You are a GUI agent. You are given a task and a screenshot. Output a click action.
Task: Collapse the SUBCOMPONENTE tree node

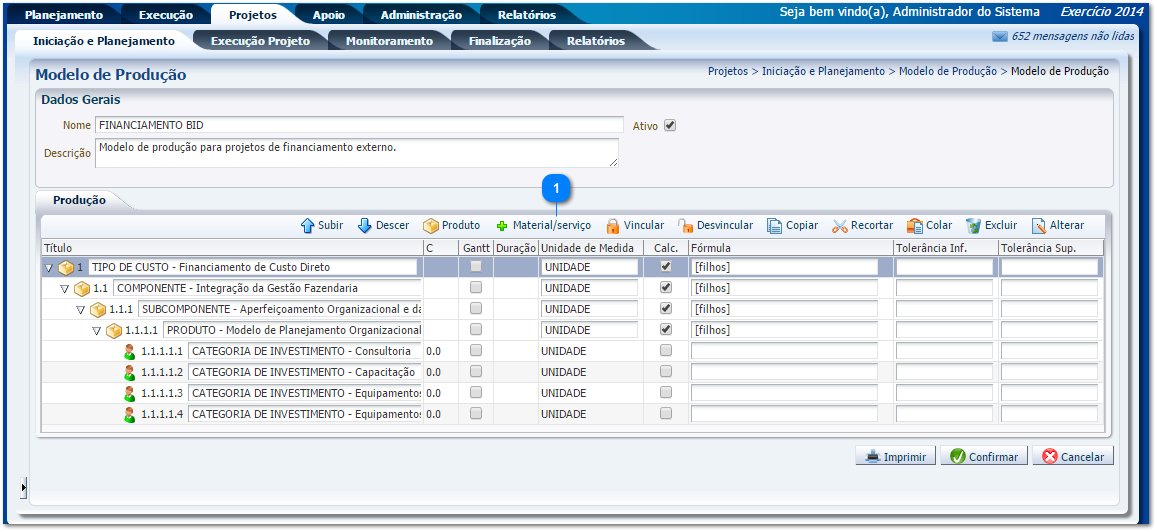pos(81,310)
